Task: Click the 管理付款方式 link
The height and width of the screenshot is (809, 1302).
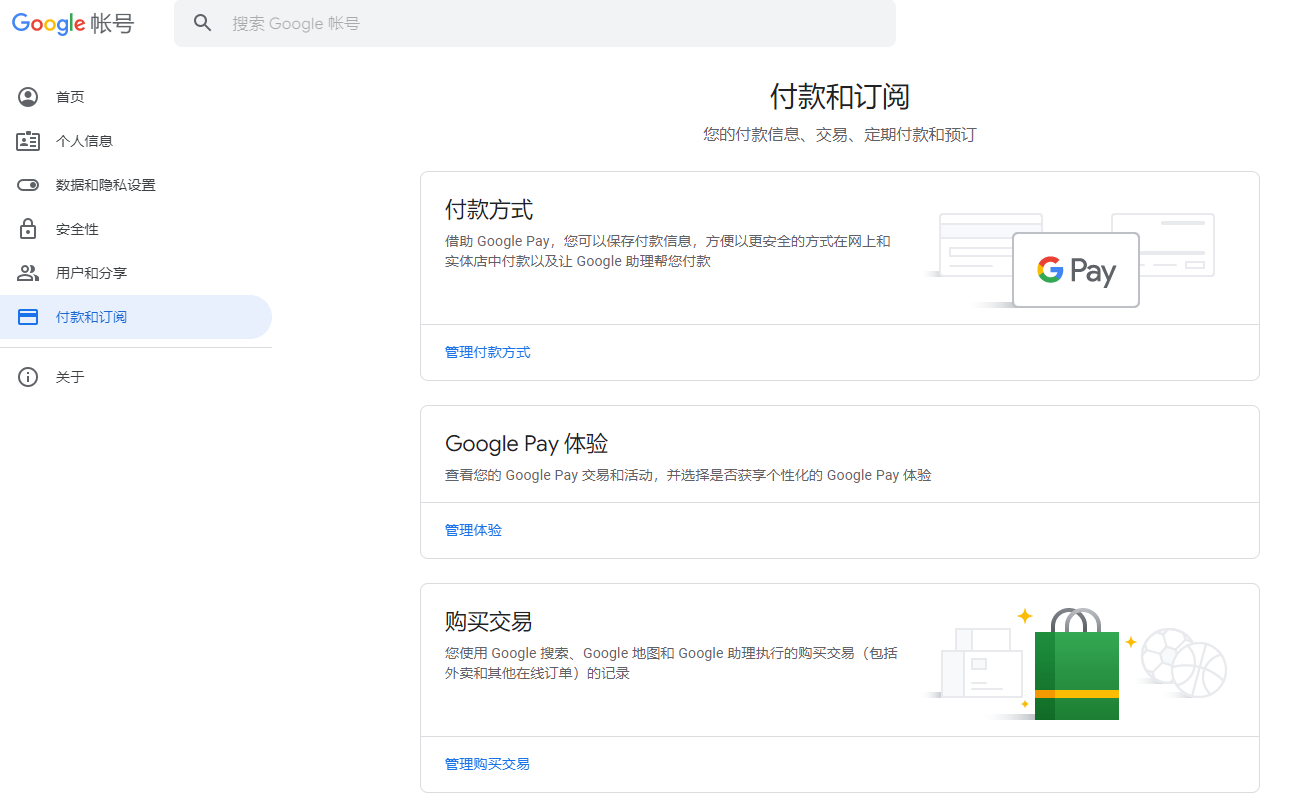Action: click(x=488, y=352)
